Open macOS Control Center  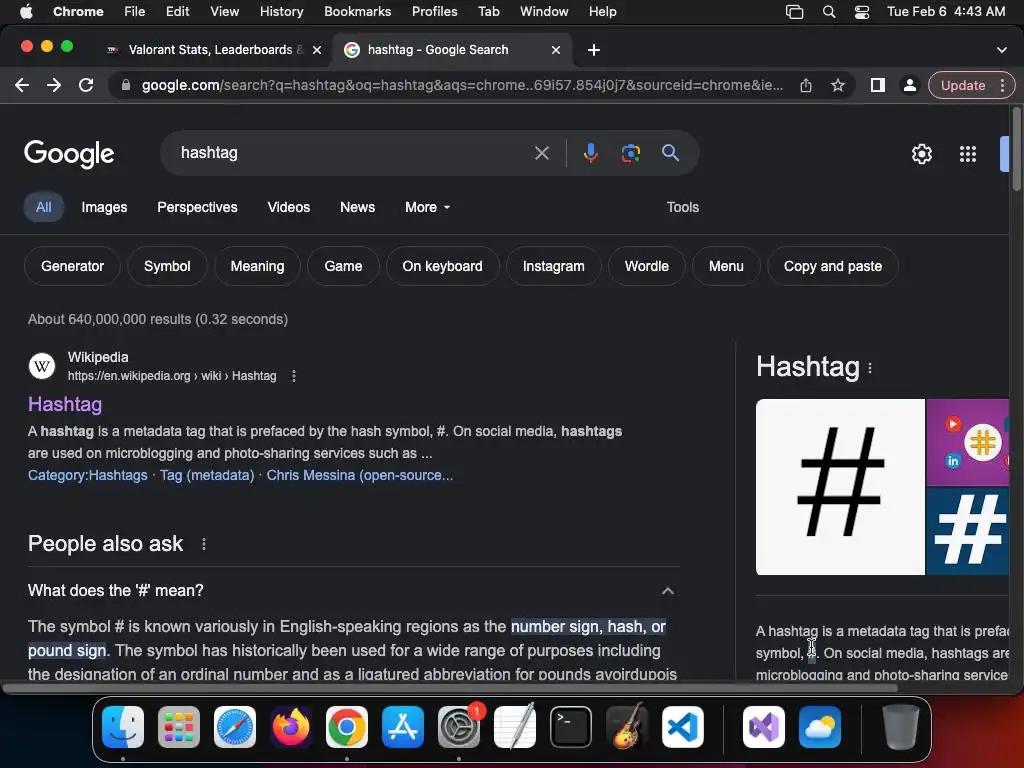862,12
